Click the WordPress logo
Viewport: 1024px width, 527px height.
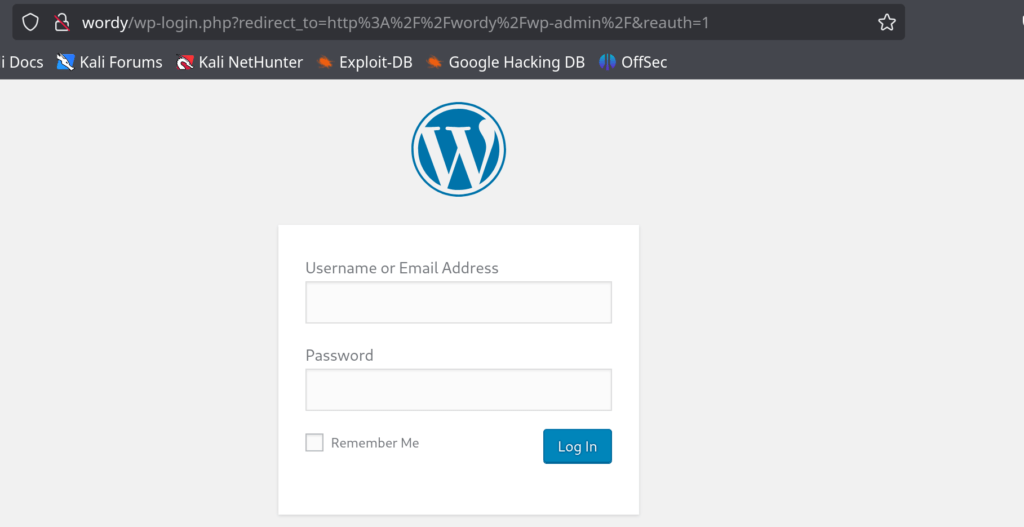pyautogui.click(x=458, y=149)
